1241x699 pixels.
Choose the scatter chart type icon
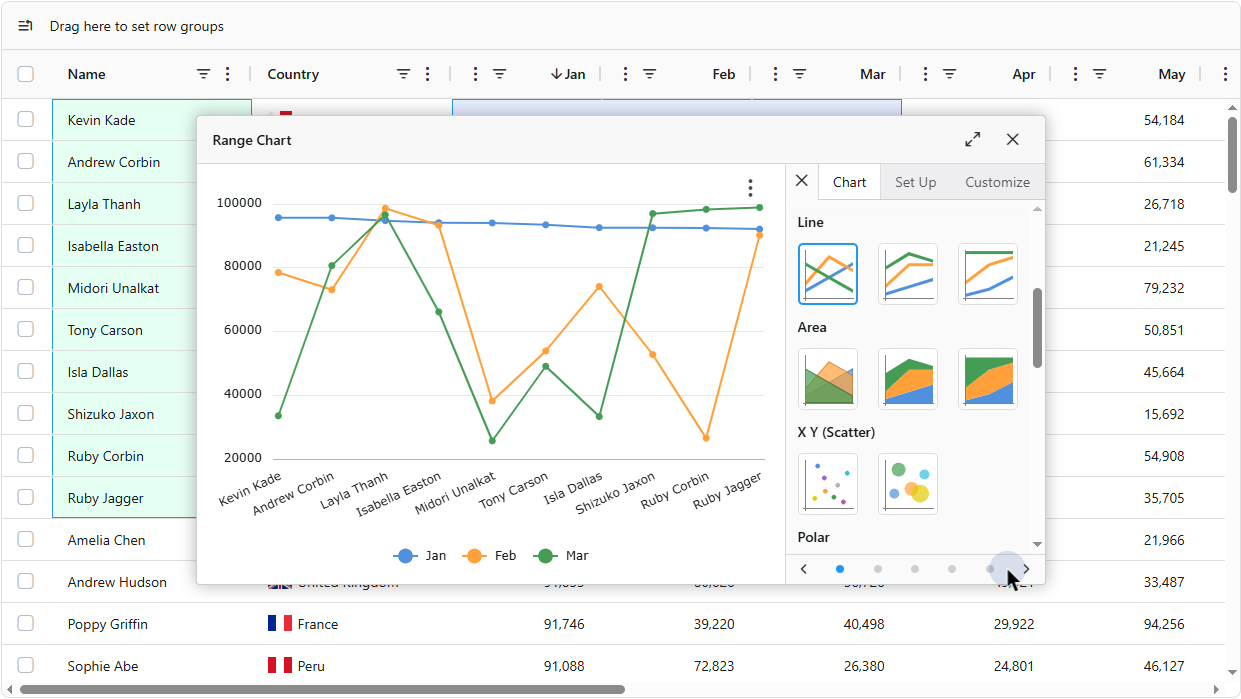[827, 483]
